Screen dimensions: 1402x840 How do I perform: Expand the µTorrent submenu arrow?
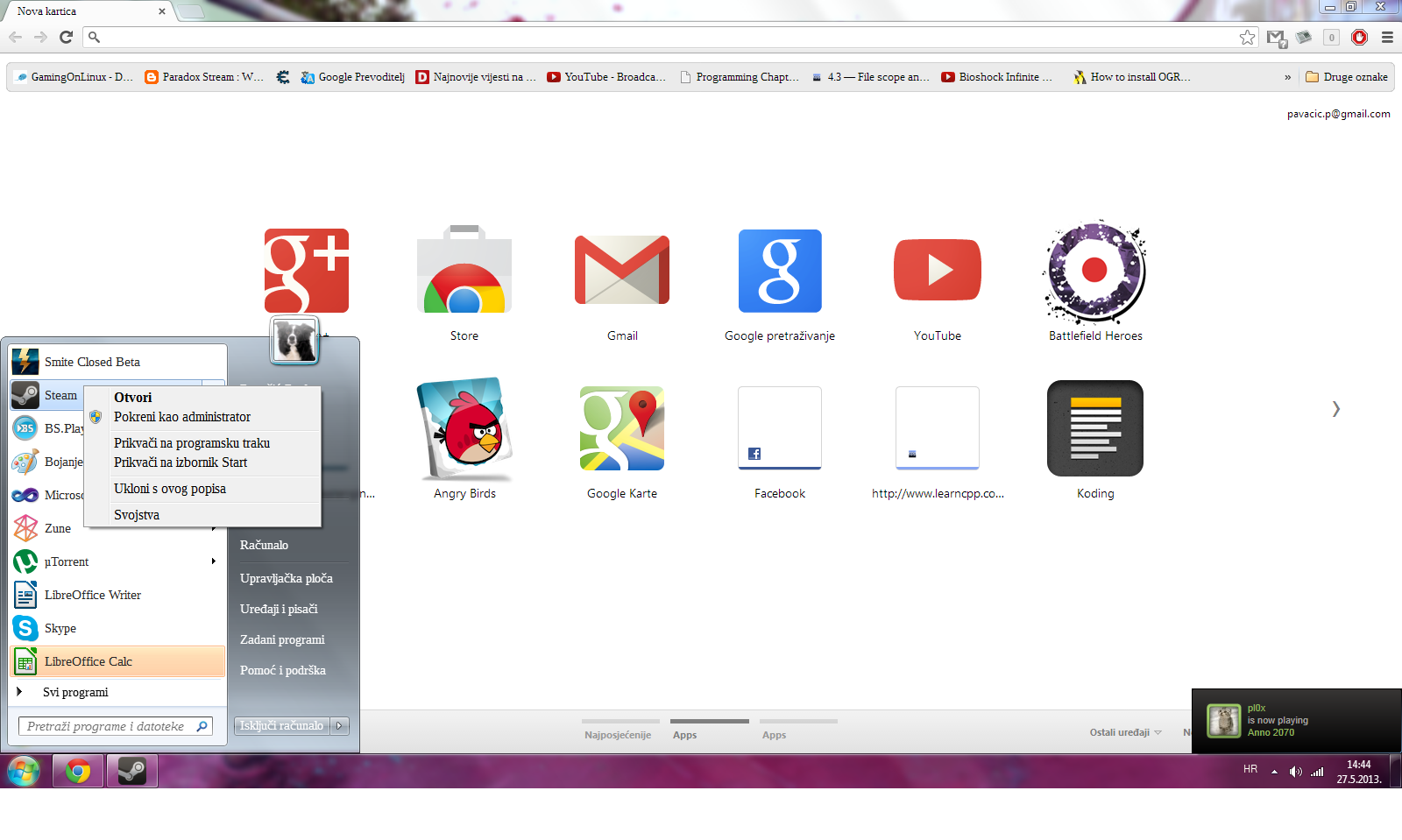(213, 561)
